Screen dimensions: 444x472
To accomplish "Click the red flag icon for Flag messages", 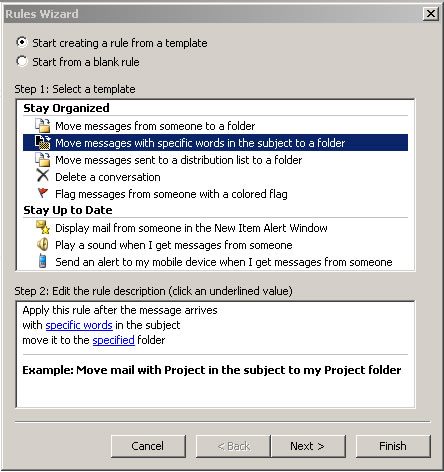I will [x=43, y=193].
